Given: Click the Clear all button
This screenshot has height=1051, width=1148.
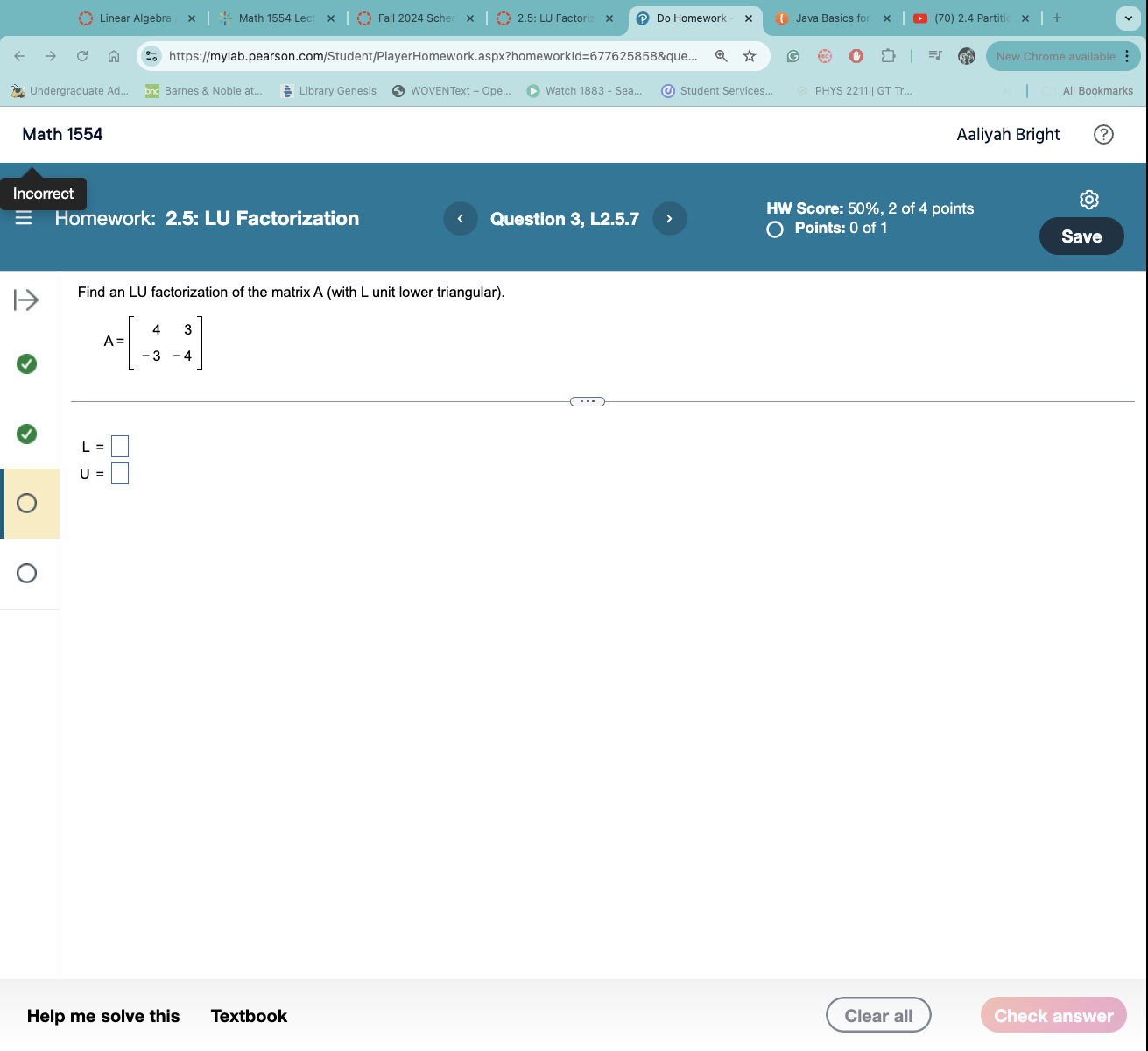Looking at the screenshot, I should coord(878,1015).
